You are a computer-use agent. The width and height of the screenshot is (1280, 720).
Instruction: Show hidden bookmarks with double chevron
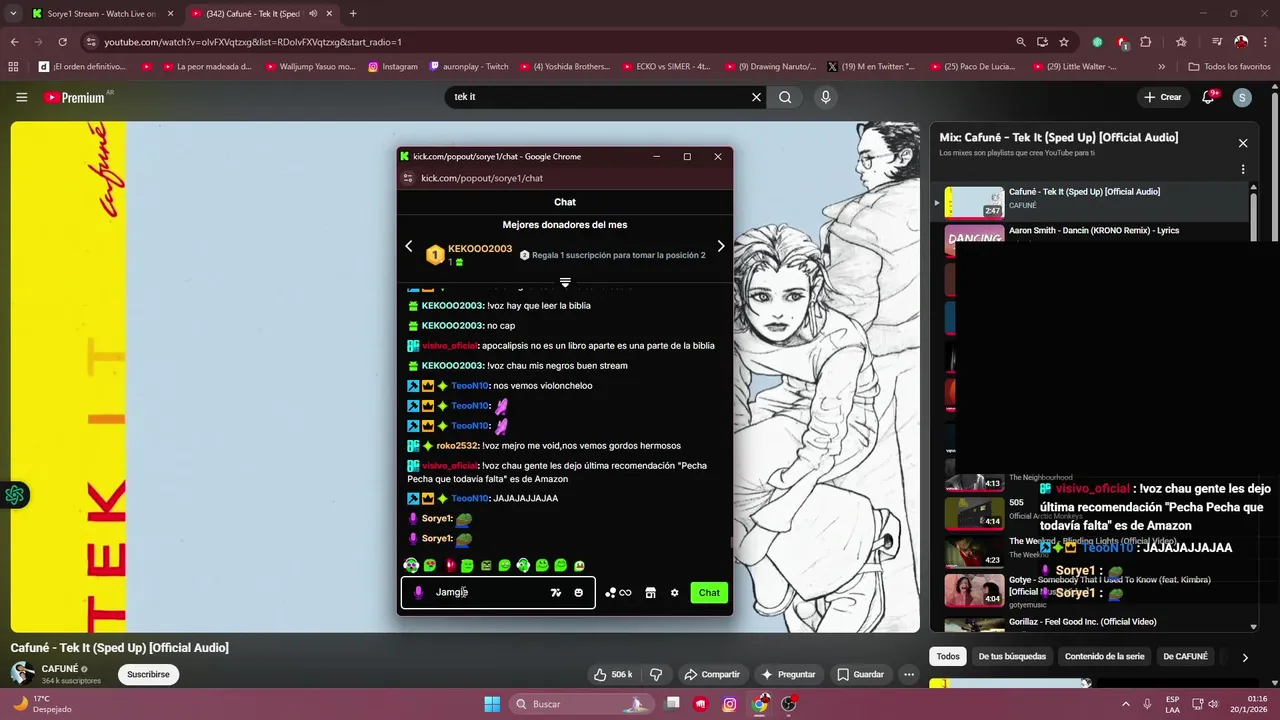coord(1161,67)
